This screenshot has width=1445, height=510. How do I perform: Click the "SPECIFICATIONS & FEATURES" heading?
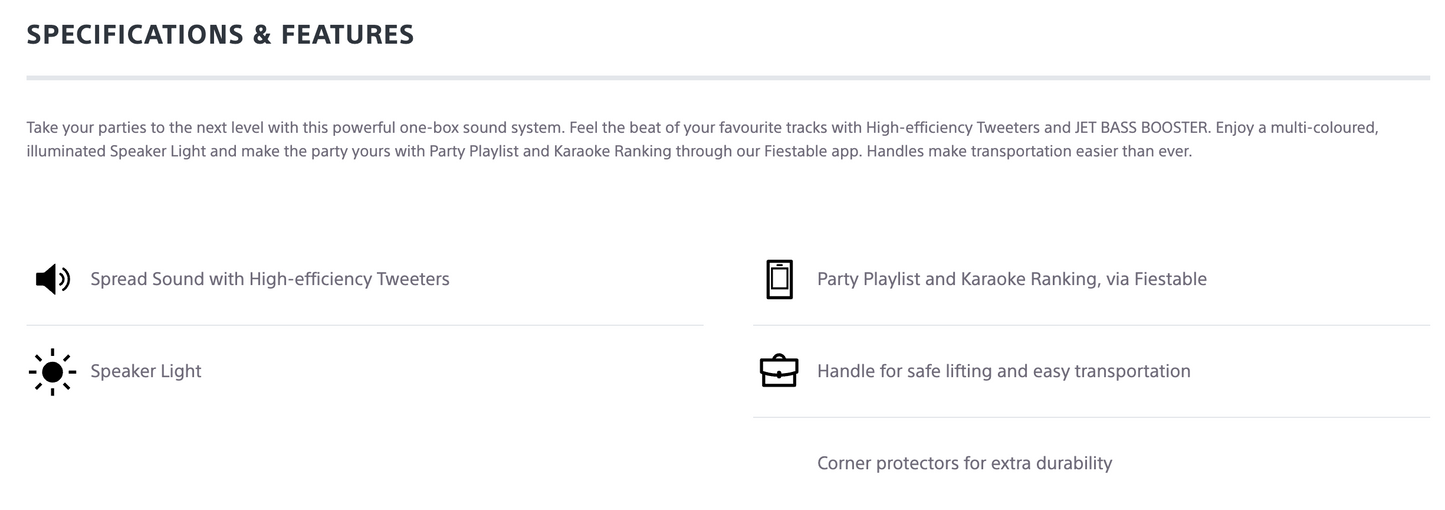coord(220,34)
